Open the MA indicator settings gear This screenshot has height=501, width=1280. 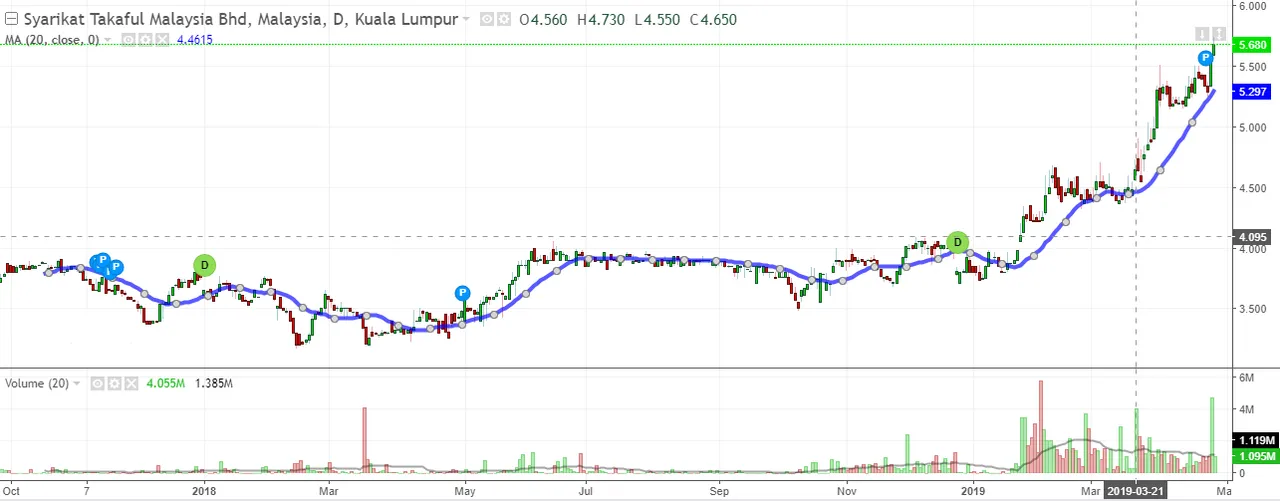tap(145, 39)
